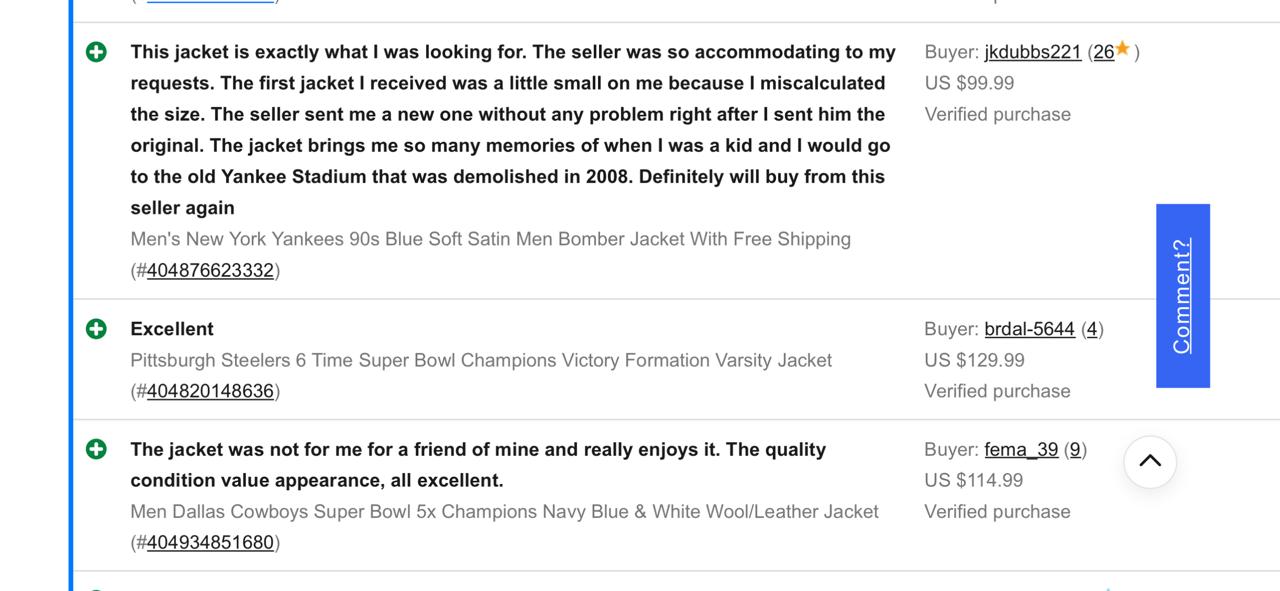Screen dimensions: 1280x591
Task: Select the 'Verified purchase' label on Steelers review
Action: (996, 390)
